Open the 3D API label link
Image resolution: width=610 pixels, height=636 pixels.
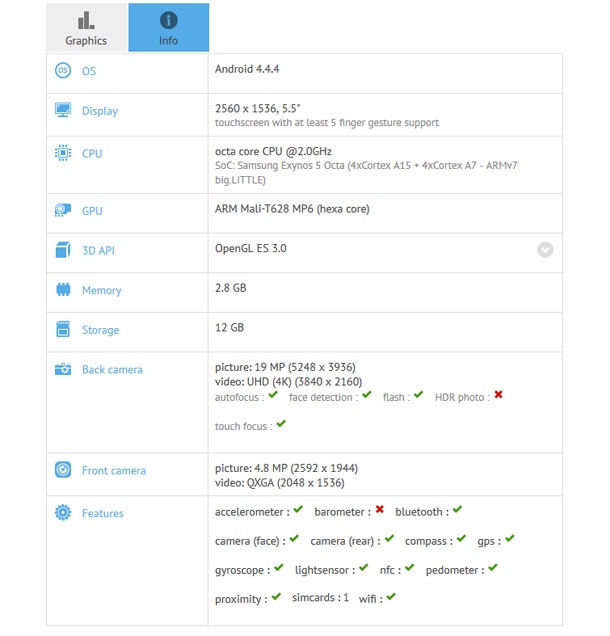99,251
